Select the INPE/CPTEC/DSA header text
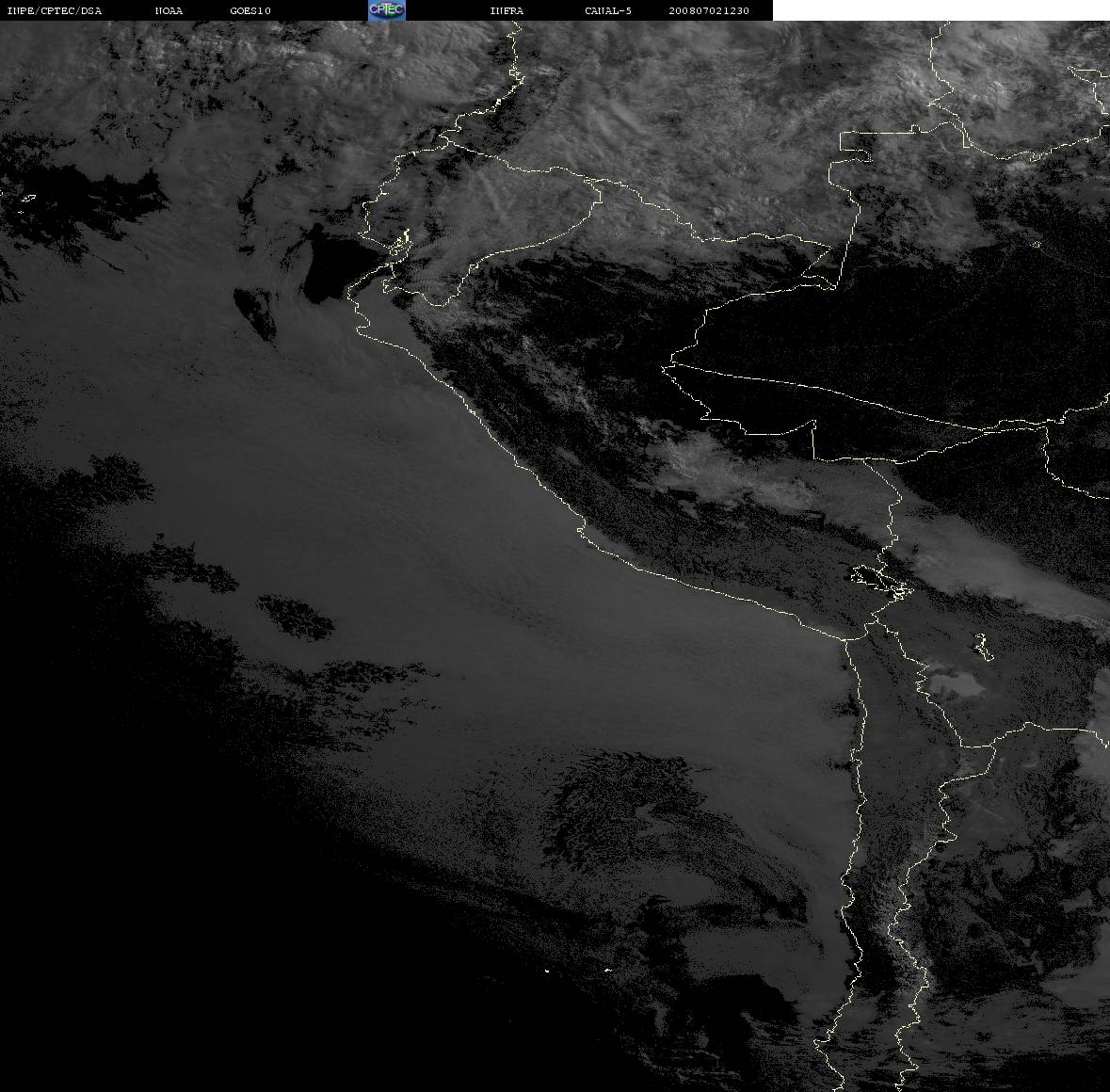Image resolution: width=1110 pixels, height=1092 pixels. [55, 10]
